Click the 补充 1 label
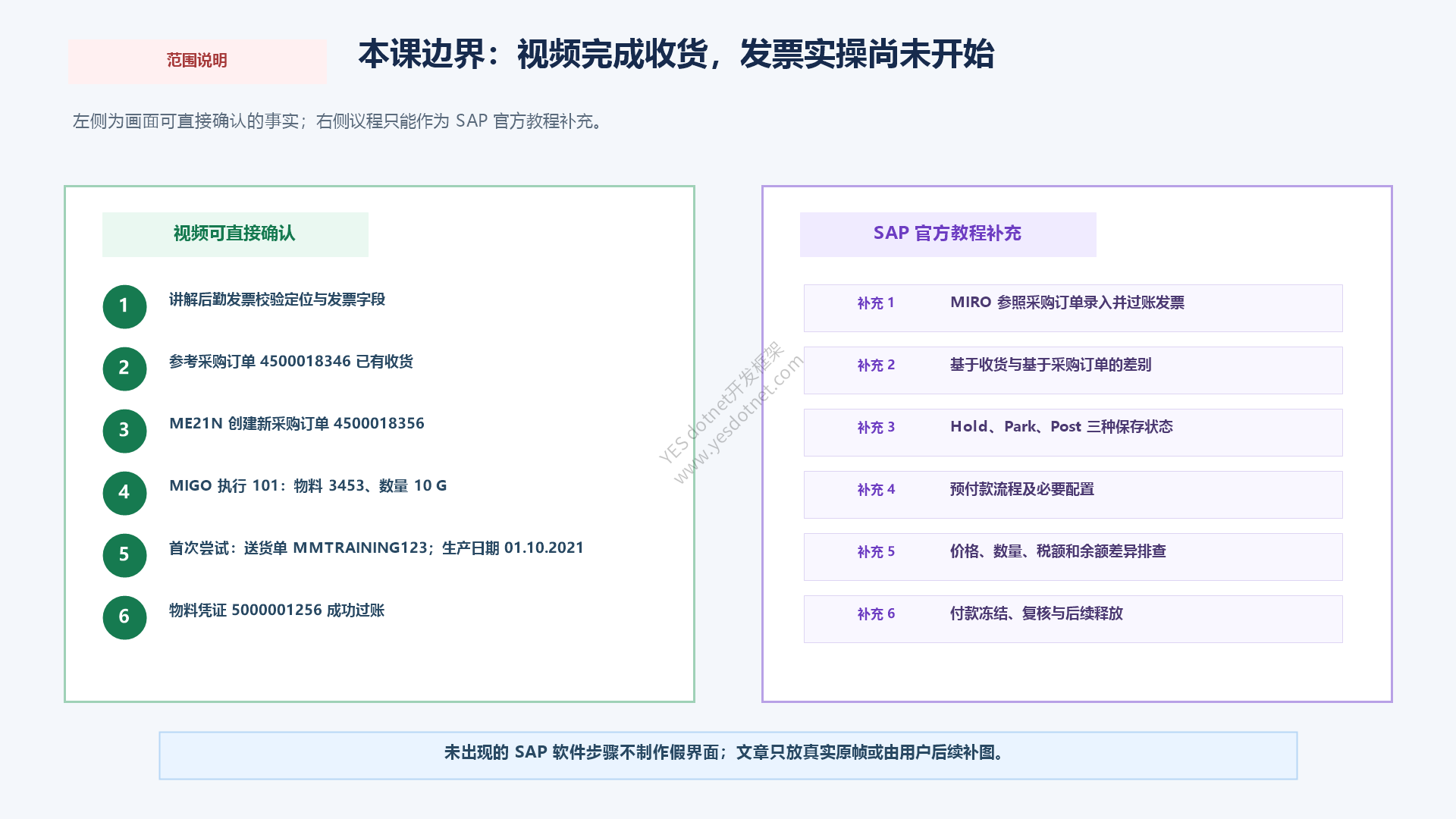This screenshot has height=819, width=1456. tap(876, 303)
